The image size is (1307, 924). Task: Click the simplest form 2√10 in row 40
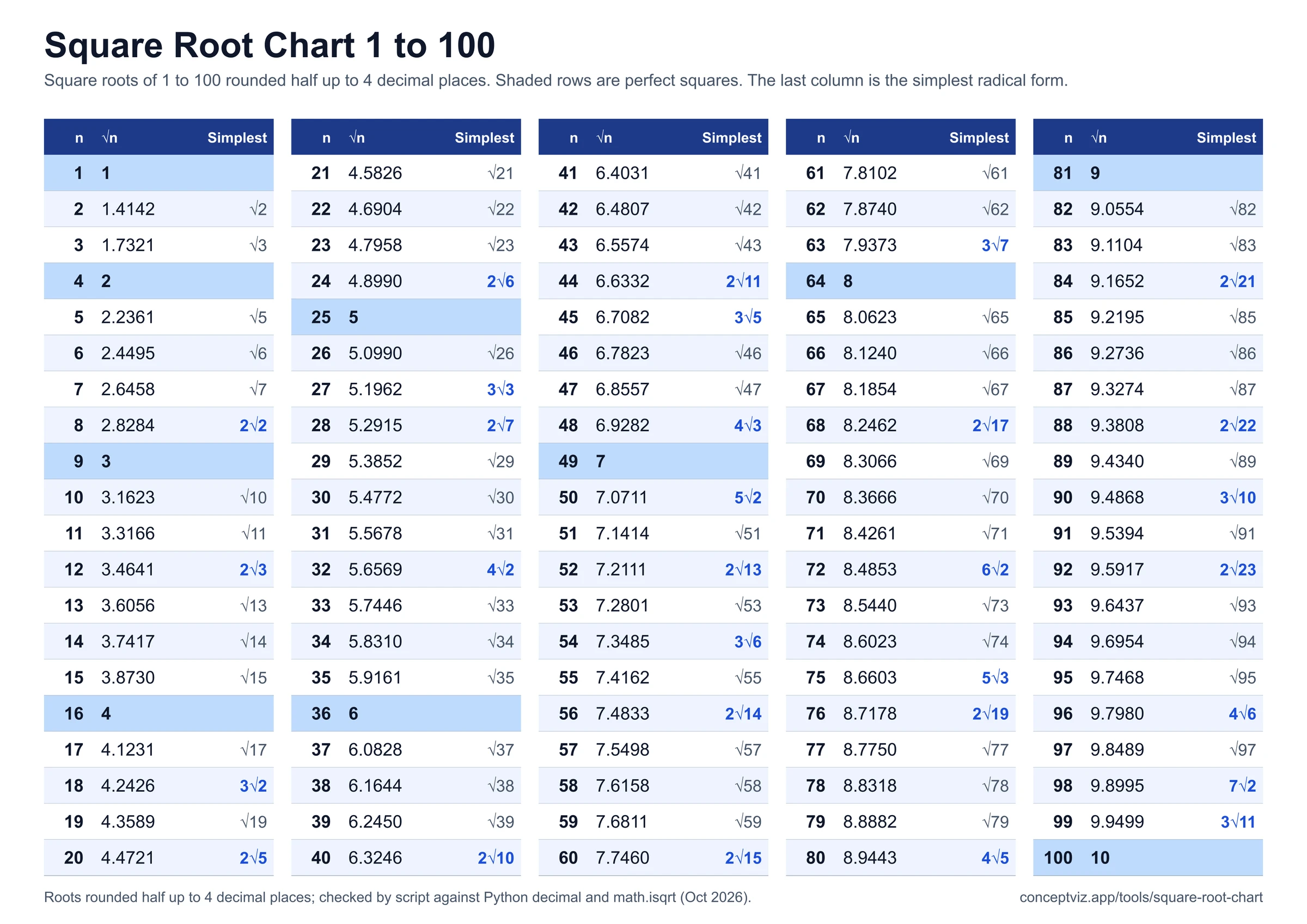click(496, 858)
